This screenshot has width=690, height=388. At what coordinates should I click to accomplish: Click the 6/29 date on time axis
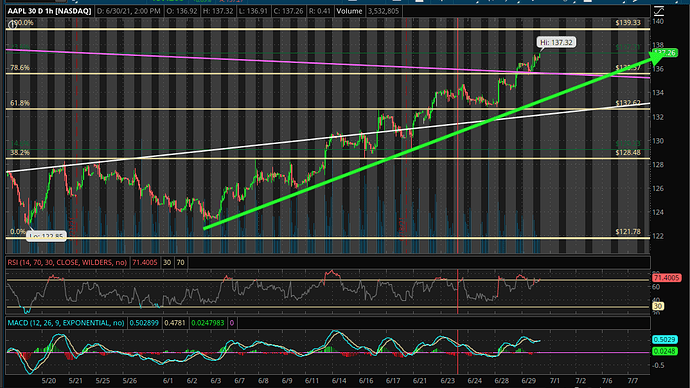click(529, 381)
